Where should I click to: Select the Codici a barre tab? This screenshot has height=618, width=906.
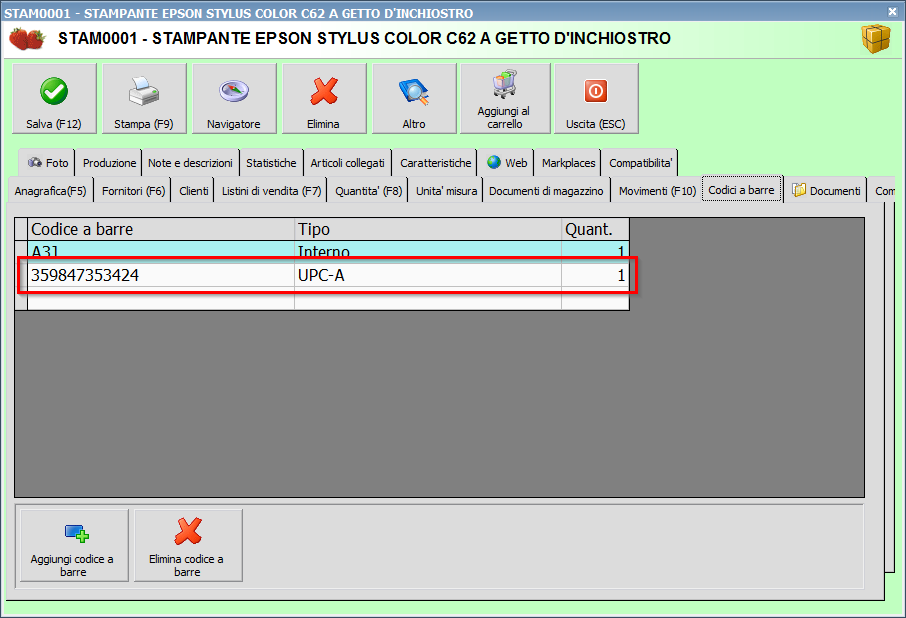[x=742, y=189]
